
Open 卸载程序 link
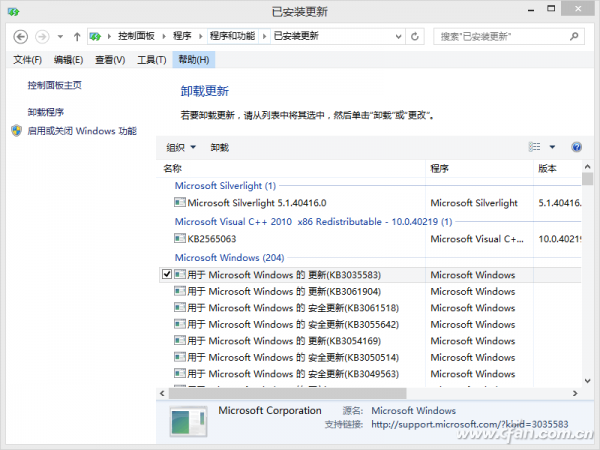(46, 112)
